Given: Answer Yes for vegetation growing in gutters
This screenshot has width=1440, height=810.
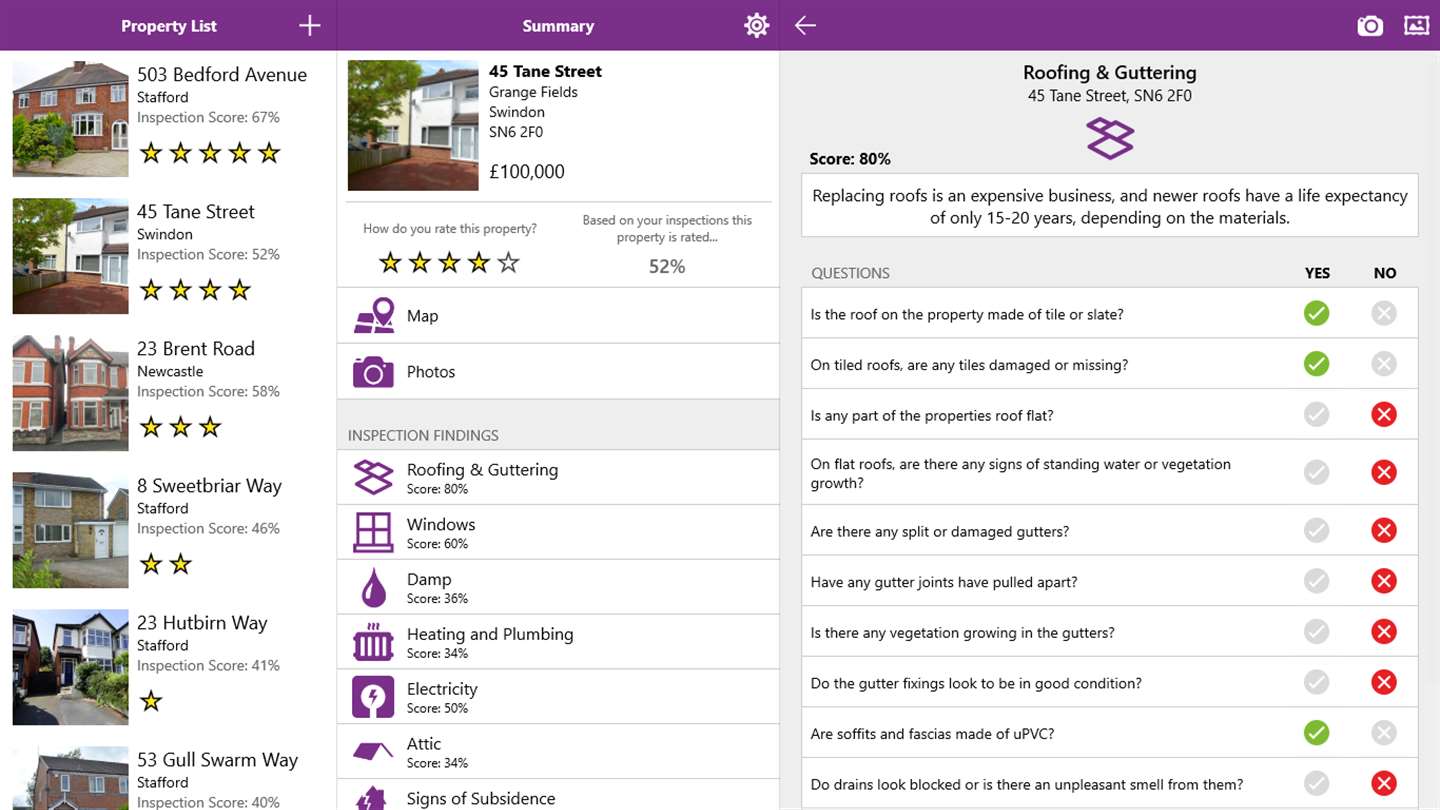Looking at the screenshot, I should pos(1316,632).
